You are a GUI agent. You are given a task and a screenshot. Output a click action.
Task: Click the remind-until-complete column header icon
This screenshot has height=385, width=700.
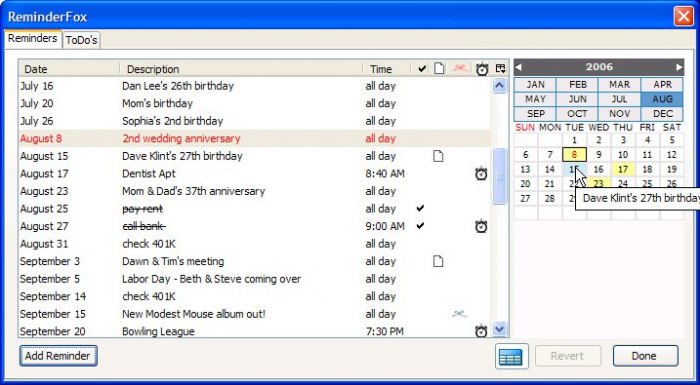(461, 68)
